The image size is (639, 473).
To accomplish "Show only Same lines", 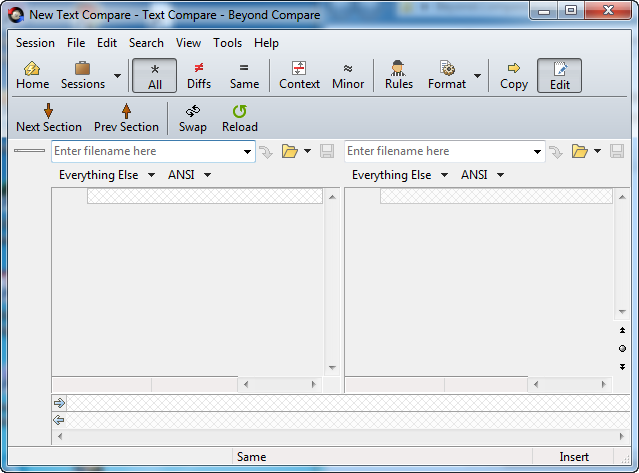I will (x=244, y=76).
